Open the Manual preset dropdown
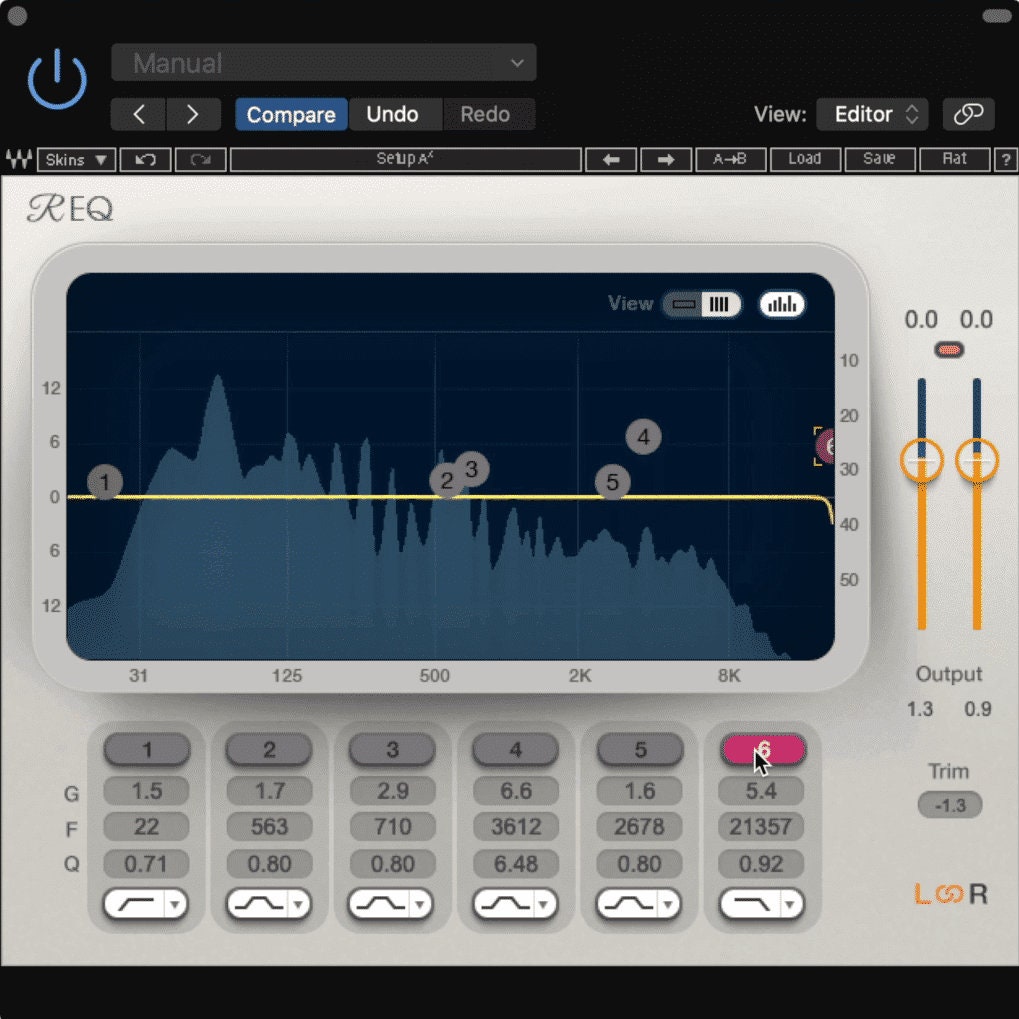This screenshot has width=1019, height=1019. tap(324, 63)
